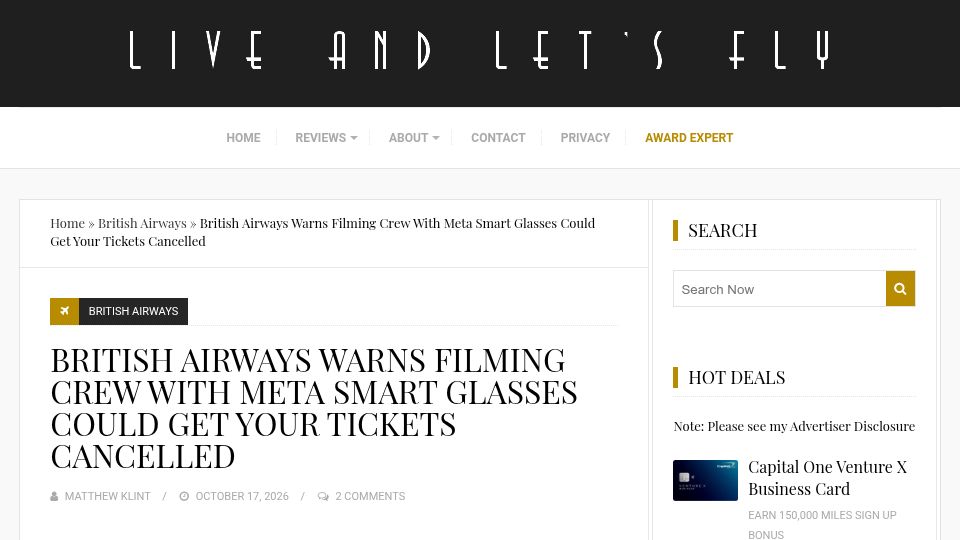Click the Earn 150,000 miles bonus text
This screenshot has width=960, height=540.
[822, 525]
